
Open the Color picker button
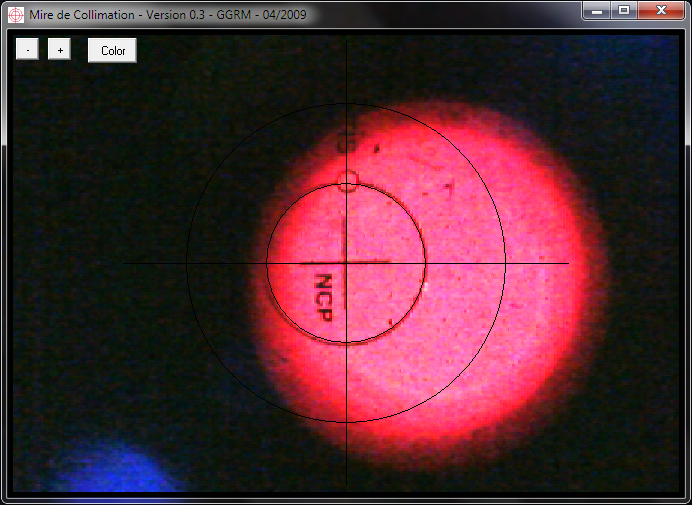point(112,50)
